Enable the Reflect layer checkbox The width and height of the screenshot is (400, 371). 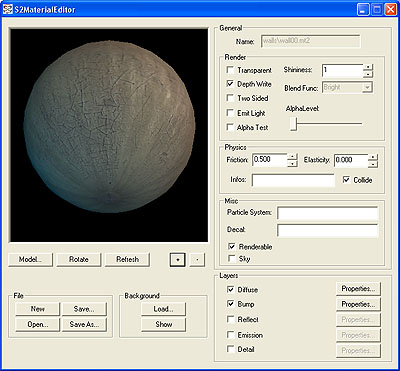(x=230, y=319)
